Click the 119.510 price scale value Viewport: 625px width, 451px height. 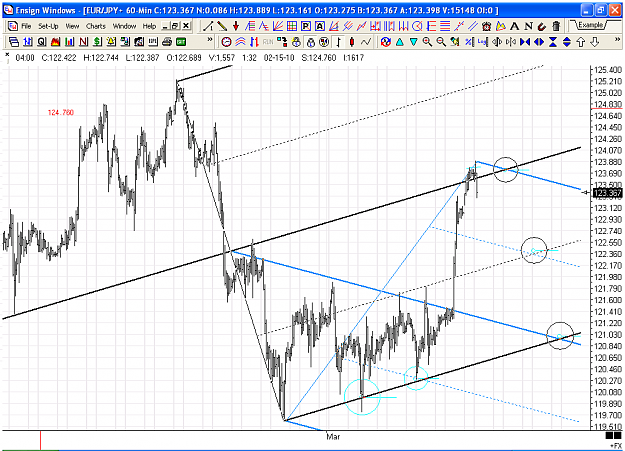[608, 427]
